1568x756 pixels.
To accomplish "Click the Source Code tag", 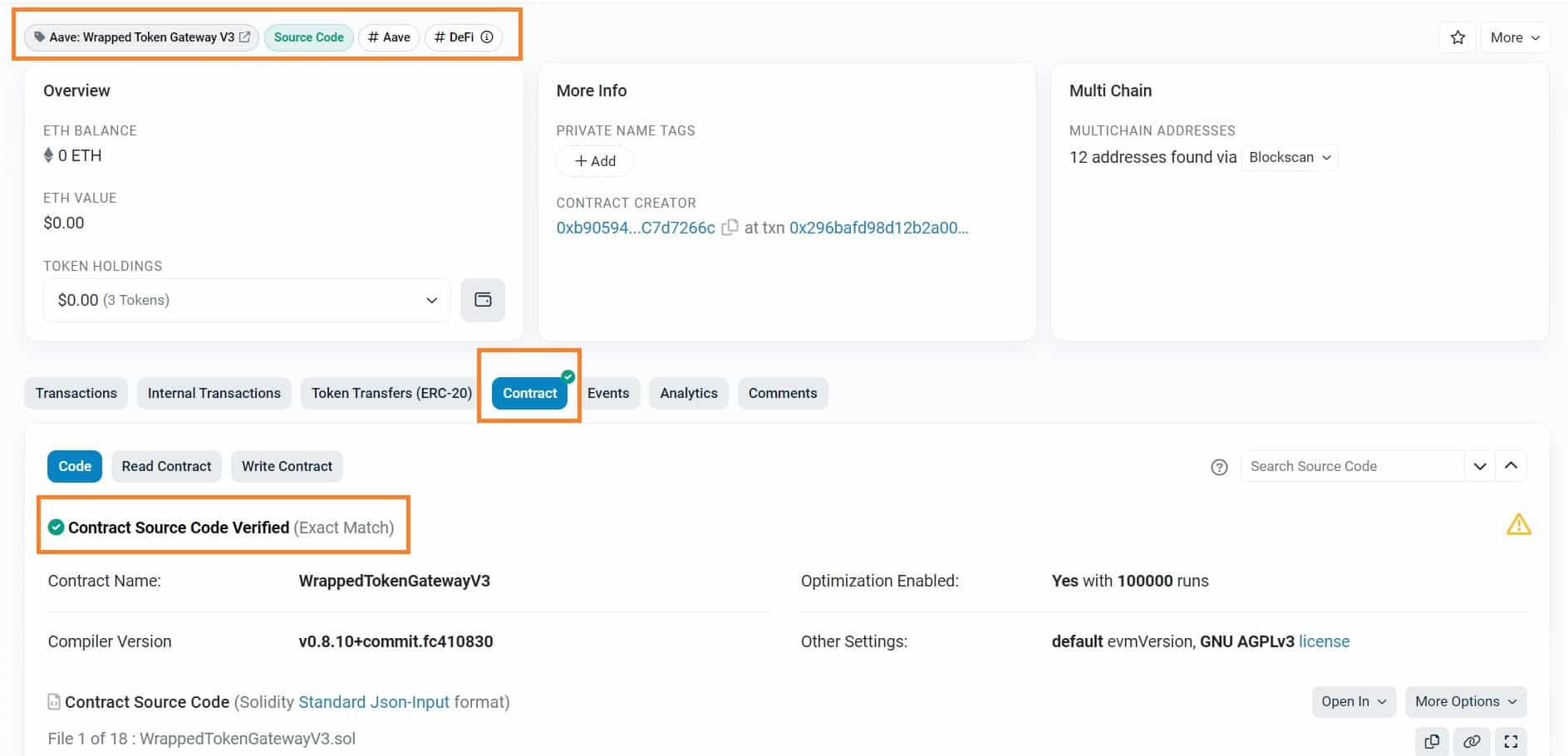I will point(309,37).
